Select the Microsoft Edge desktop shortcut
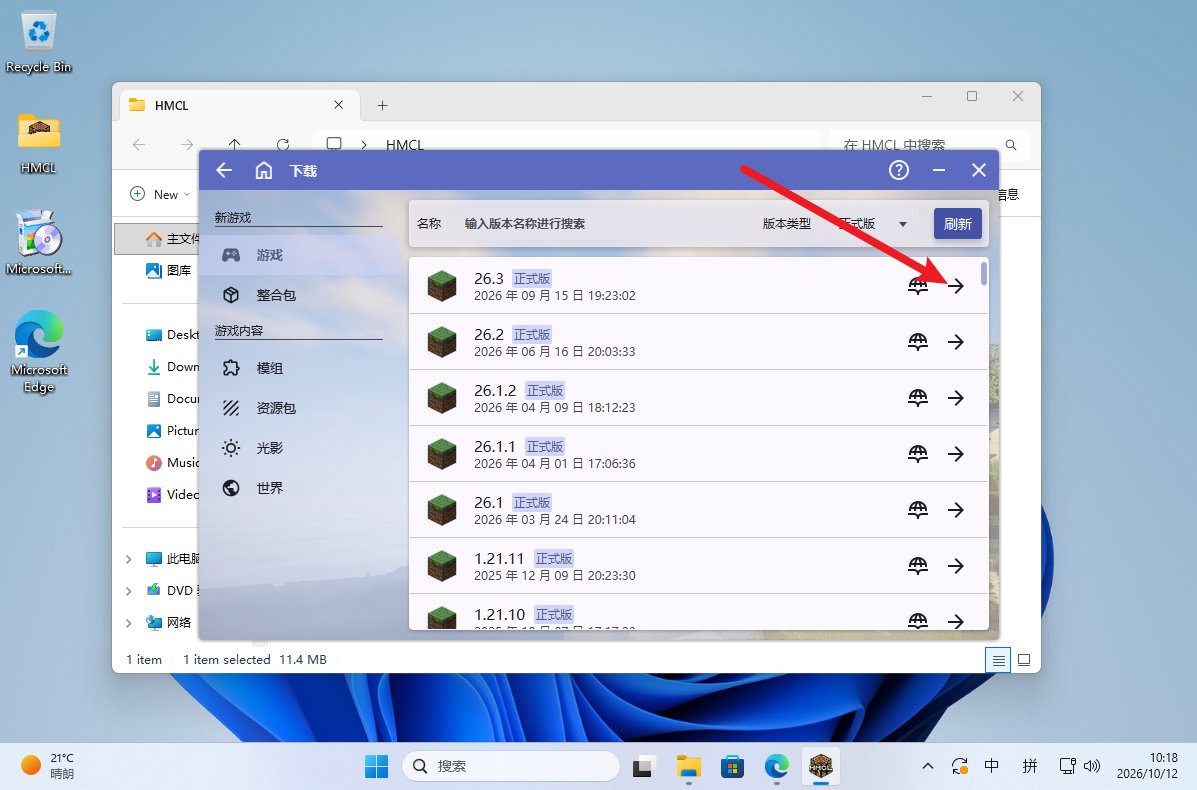The image size is (1197, 790). pyautogui.click(x=39, y=351)
